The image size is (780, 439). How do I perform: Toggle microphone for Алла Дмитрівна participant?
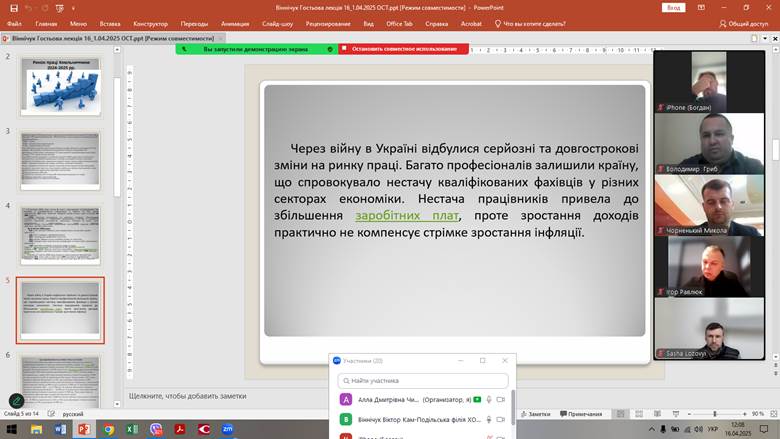[489, 400]
